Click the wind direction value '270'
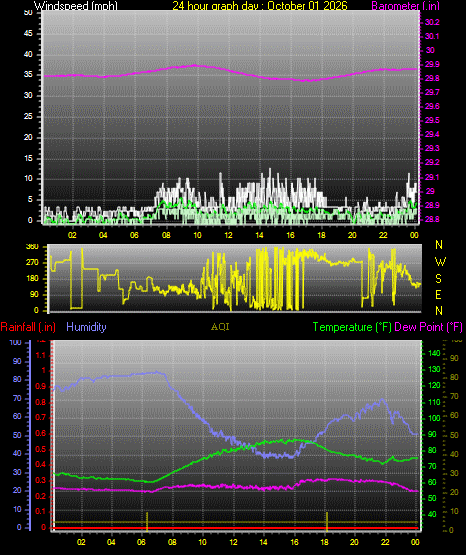The image size is (466, 555). pos(32,263)
